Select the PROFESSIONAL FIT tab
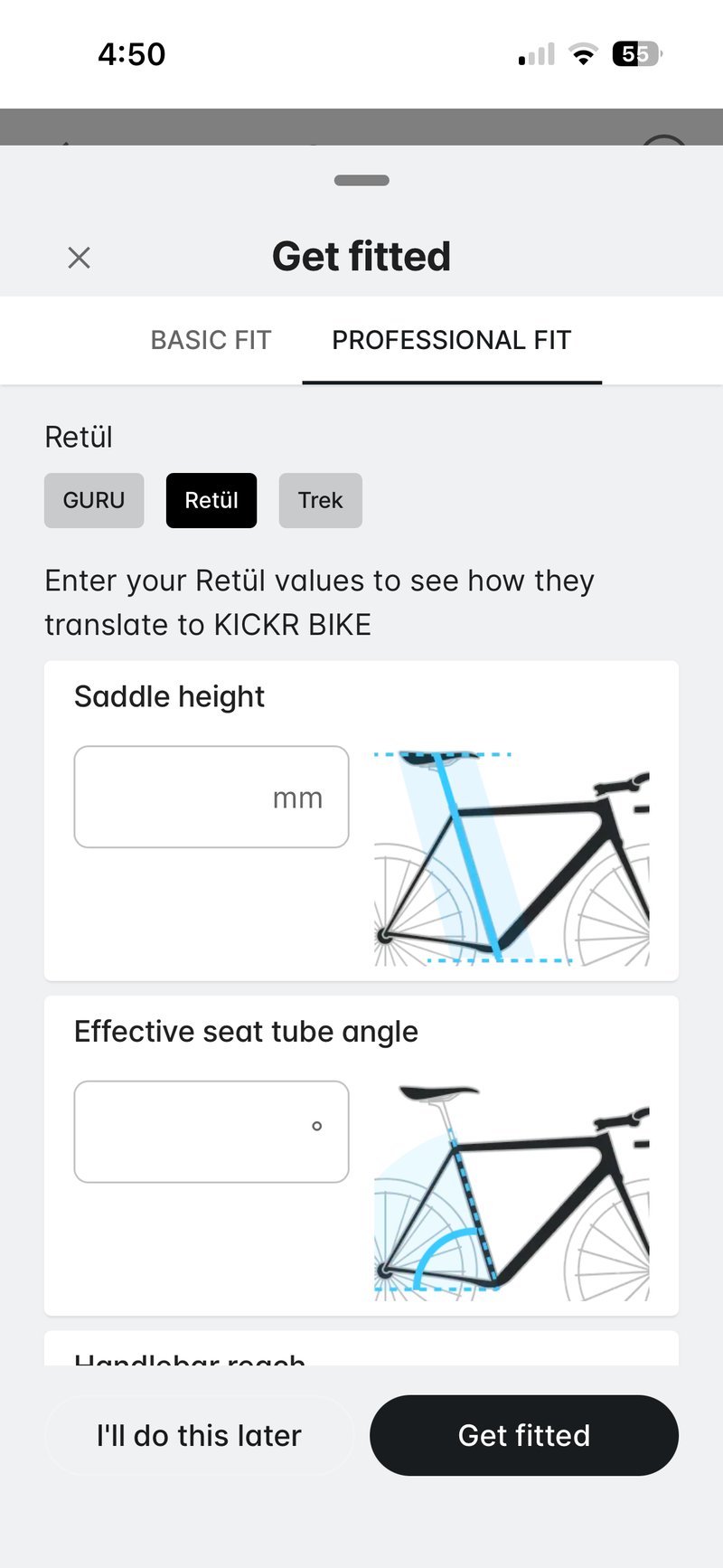Screen dimensions: 723x1568 click(x=452, y=340)
